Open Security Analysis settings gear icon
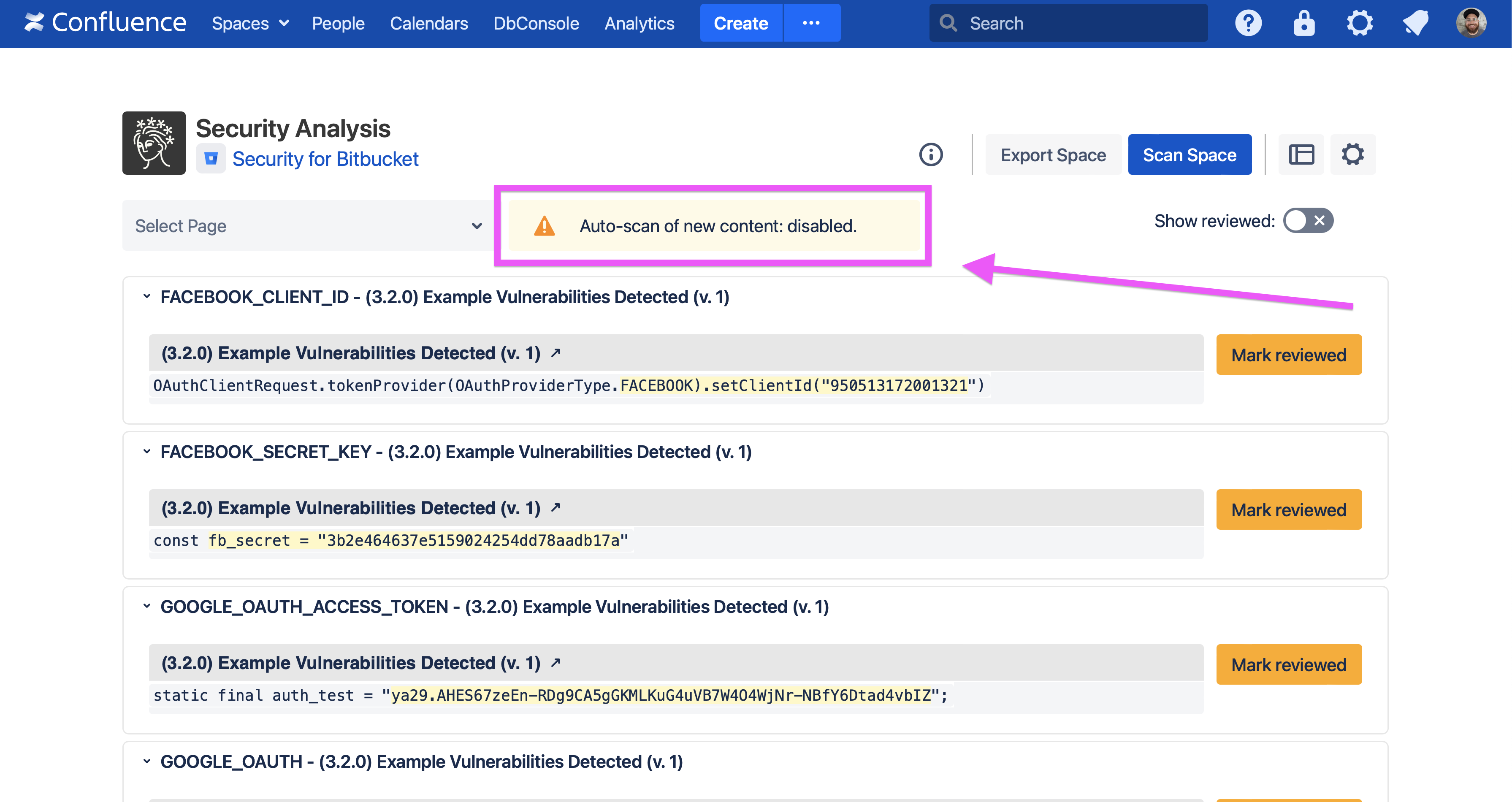Image resolution: width=1512 pixels, height=802 pixels. point(1352,155)
